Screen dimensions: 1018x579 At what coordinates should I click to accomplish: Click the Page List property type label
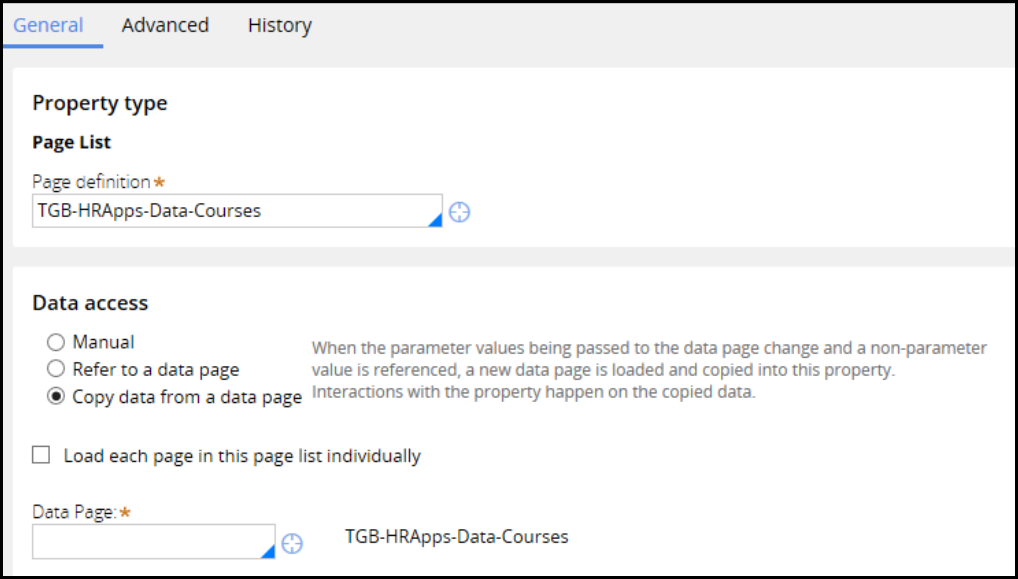click(x=72, y=143)
